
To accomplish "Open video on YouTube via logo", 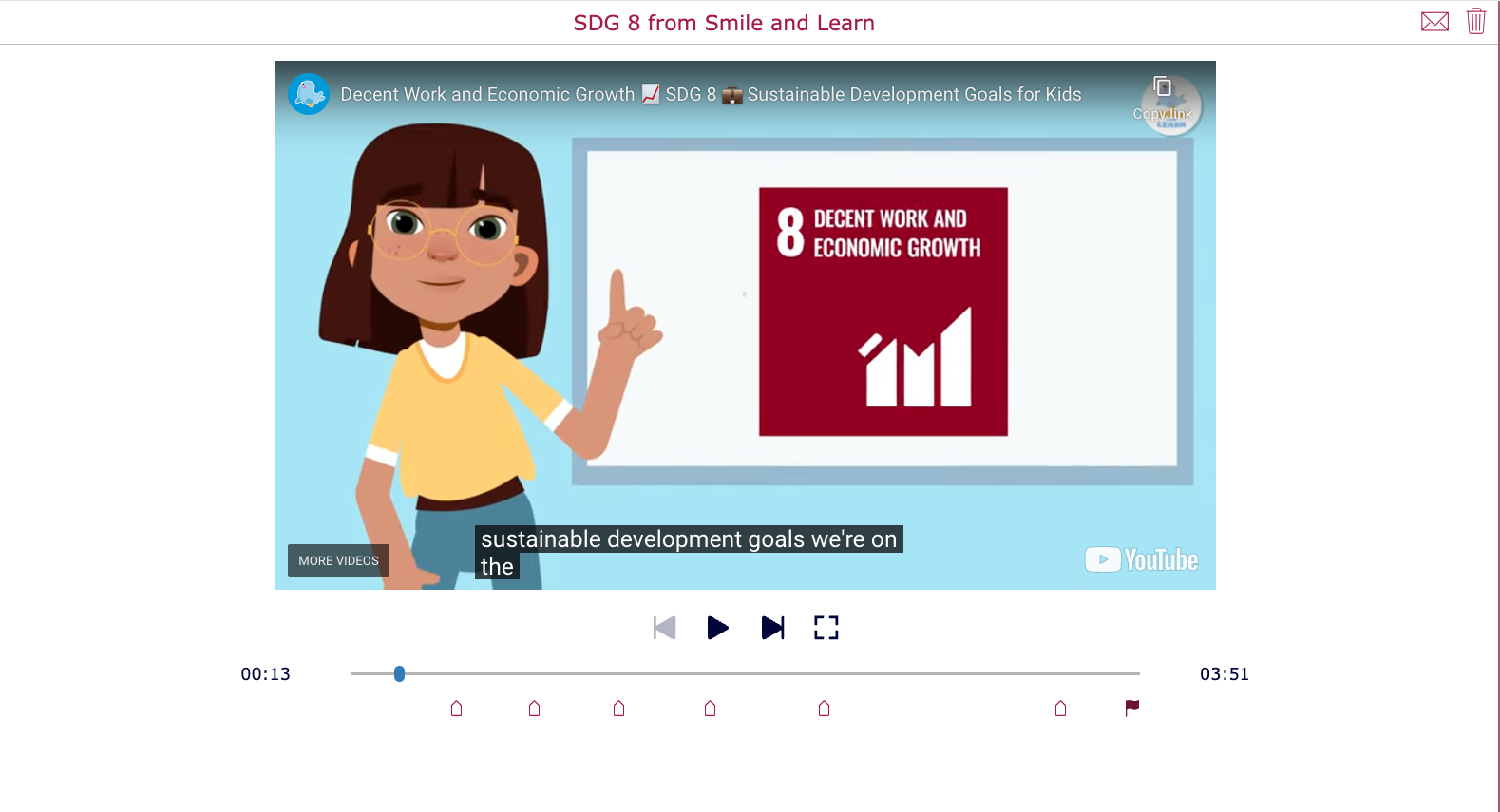I will pos(1141,559).
